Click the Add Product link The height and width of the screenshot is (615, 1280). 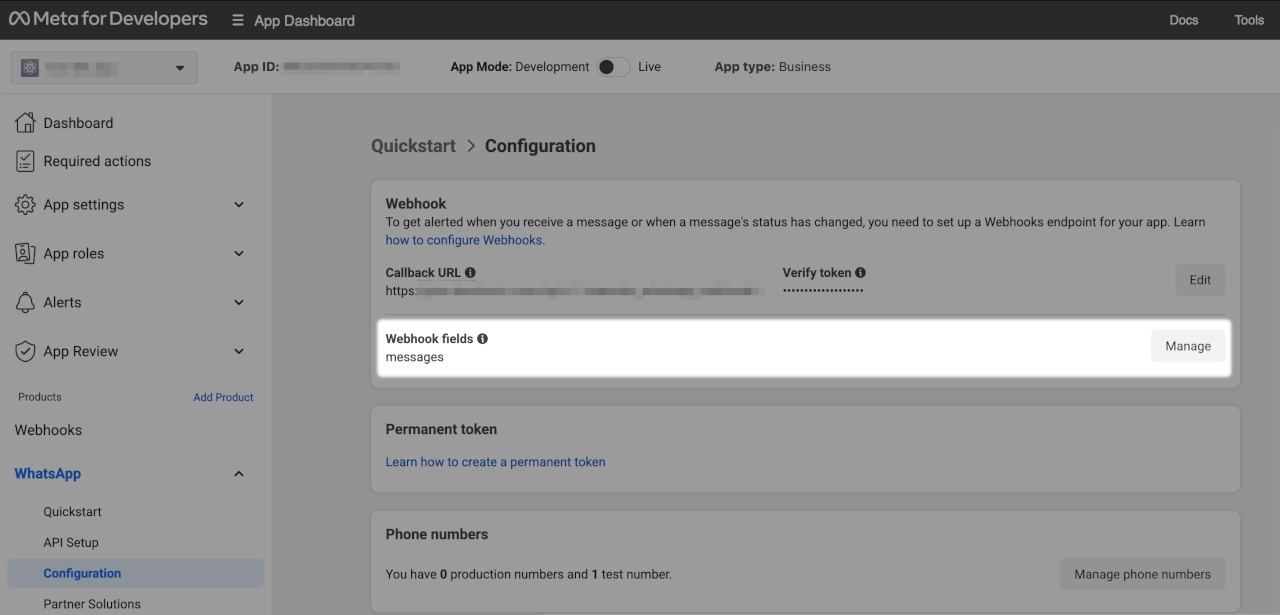pyautogui.click(x=223, y=397)
